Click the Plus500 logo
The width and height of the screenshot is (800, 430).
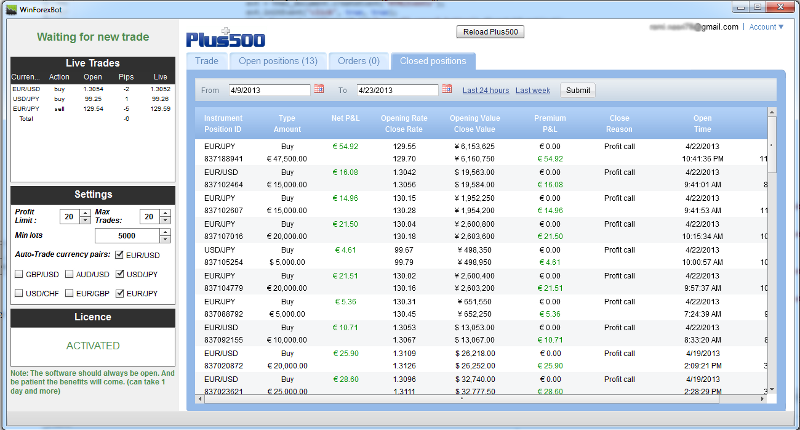[225, 38]
